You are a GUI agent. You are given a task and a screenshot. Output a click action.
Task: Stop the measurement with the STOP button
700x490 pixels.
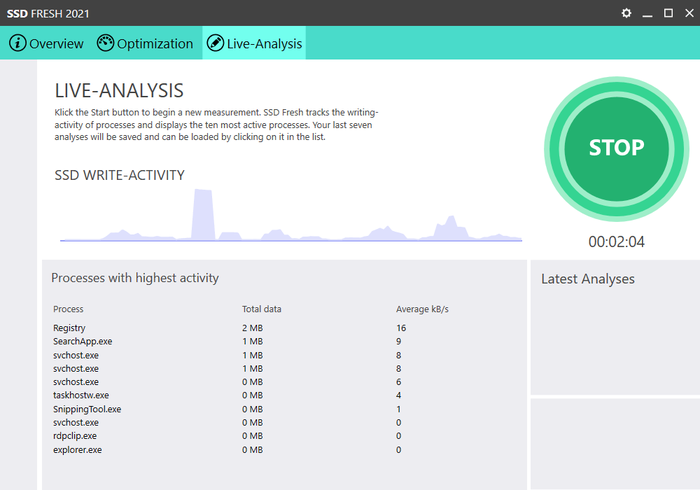[x=617, y=149]
